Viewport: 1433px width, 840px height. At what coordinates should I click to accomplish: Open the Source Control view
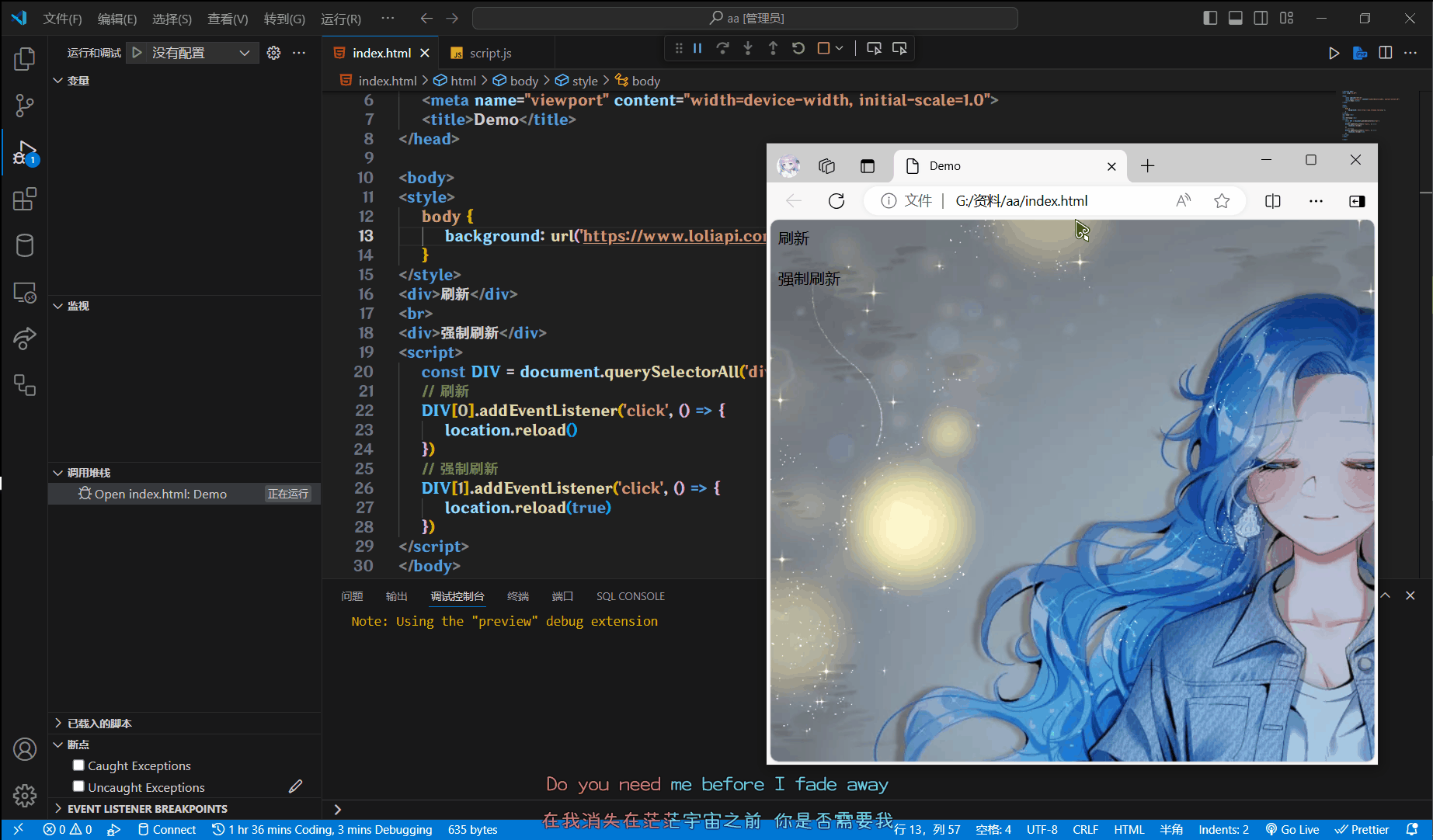[25, 106]
